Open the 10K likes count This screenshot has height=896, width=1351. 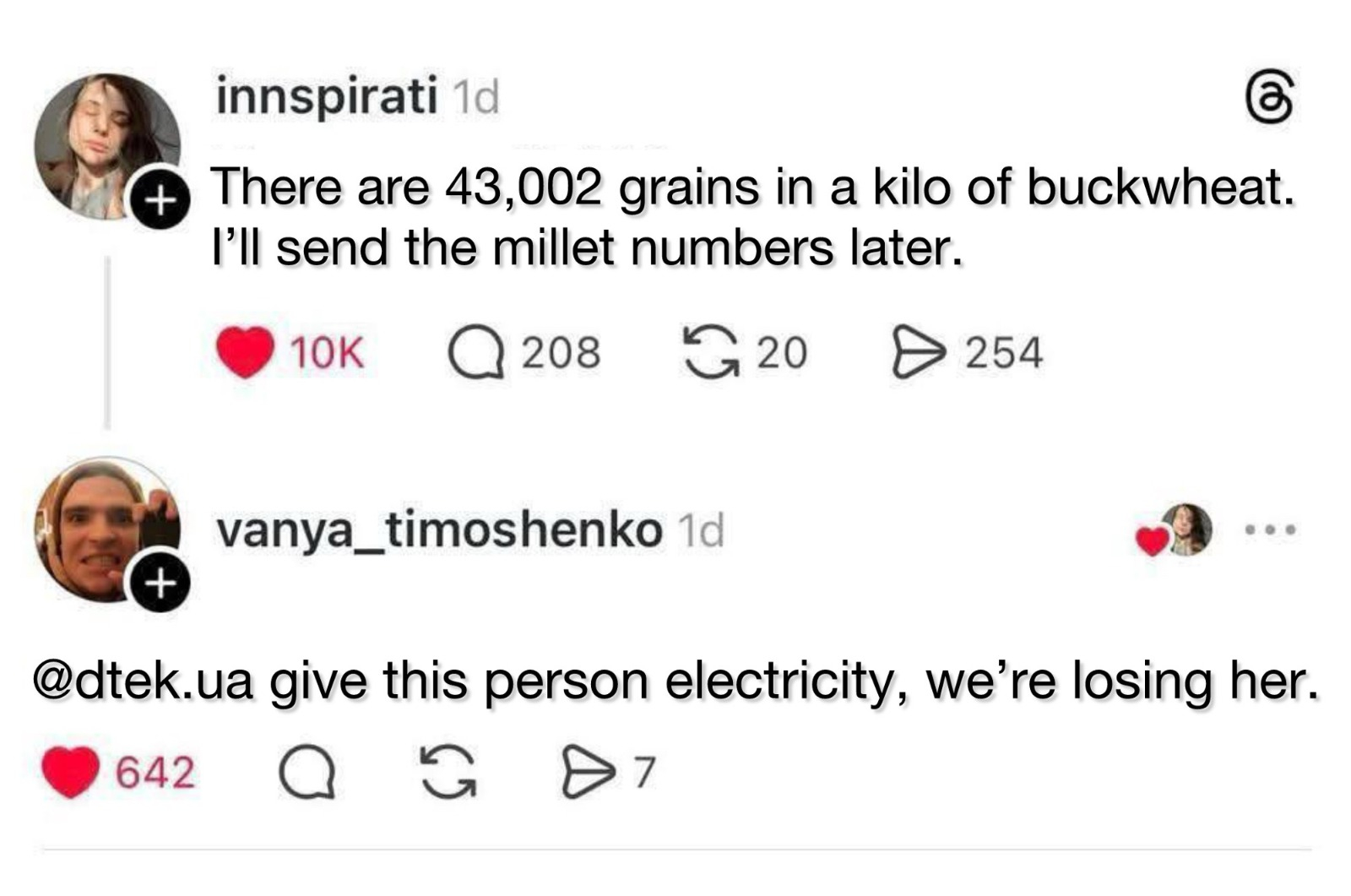pyautogui.click(x=327, y=352)
